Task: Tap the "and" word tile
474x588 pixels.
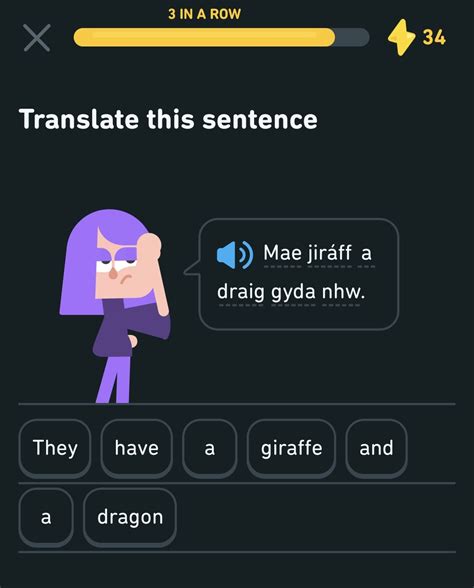Action: 376,448
